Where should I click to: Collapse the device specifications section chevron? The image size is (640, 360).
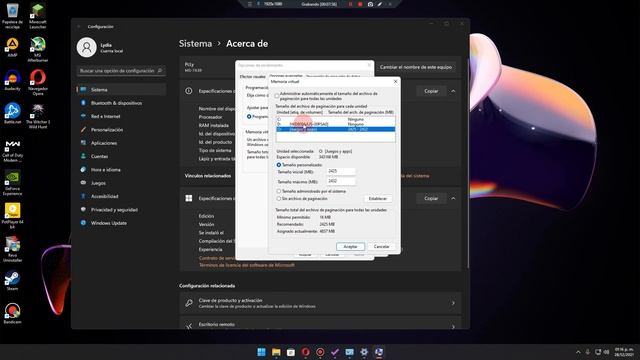(453, 91)
